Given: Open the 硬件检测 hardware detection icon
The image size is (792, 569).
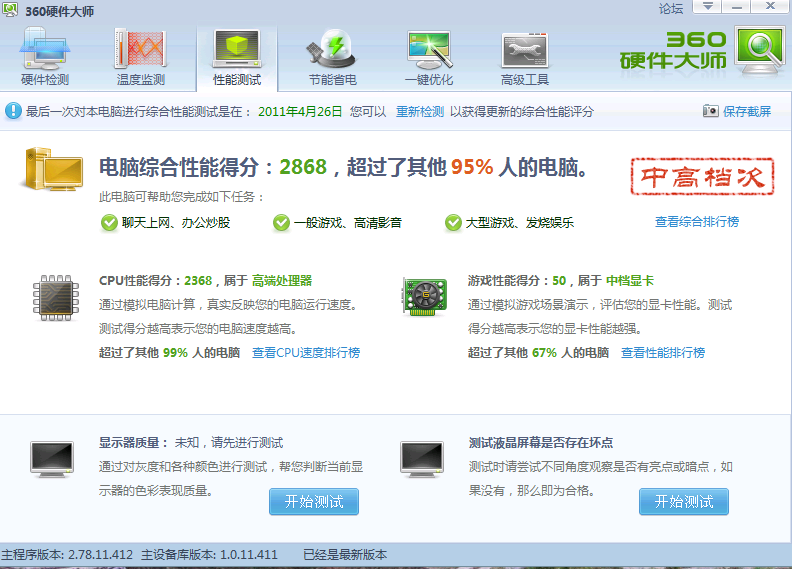Looking at the screenshot, I should (x=44, y=48).
